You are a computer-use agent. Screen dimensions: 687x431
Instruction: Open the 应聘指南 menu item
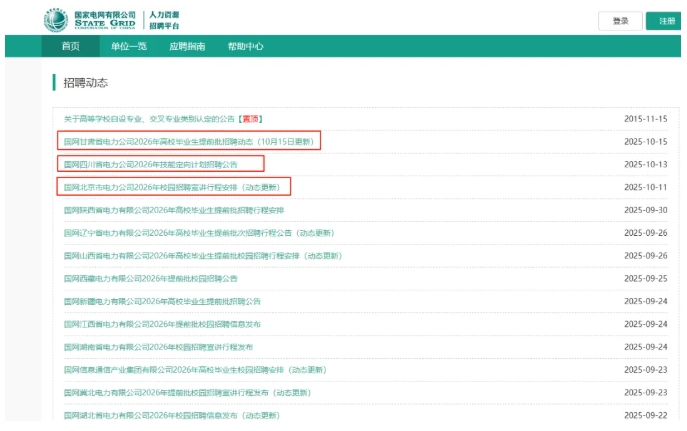(x=187, y=46)
